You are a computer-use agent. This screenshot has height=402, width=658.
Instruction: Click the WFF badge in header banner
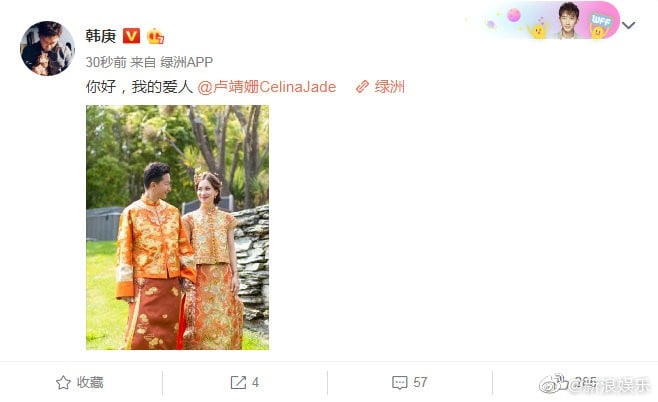pos(601,20)
